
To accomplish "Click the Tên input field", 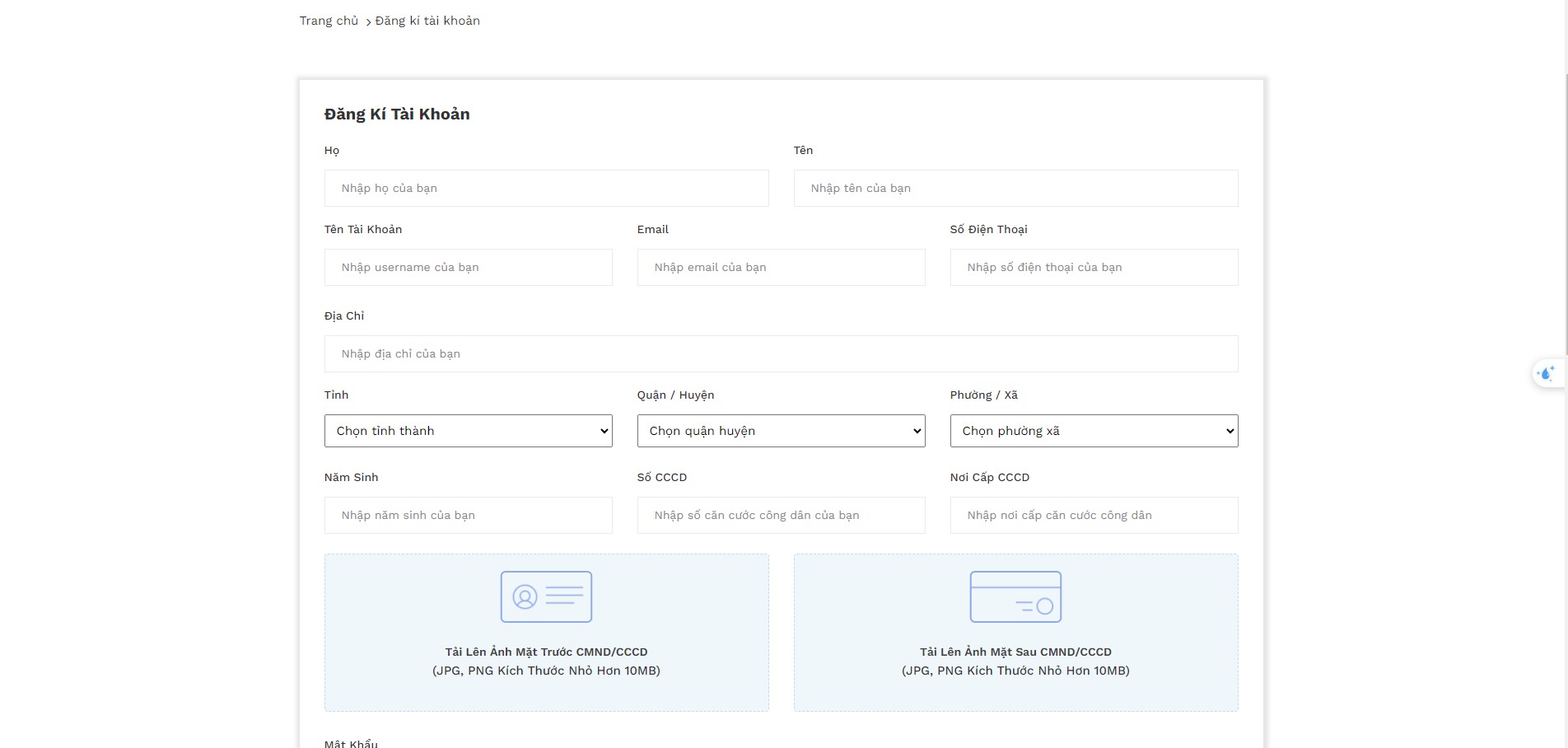I will click(1015, 188).
